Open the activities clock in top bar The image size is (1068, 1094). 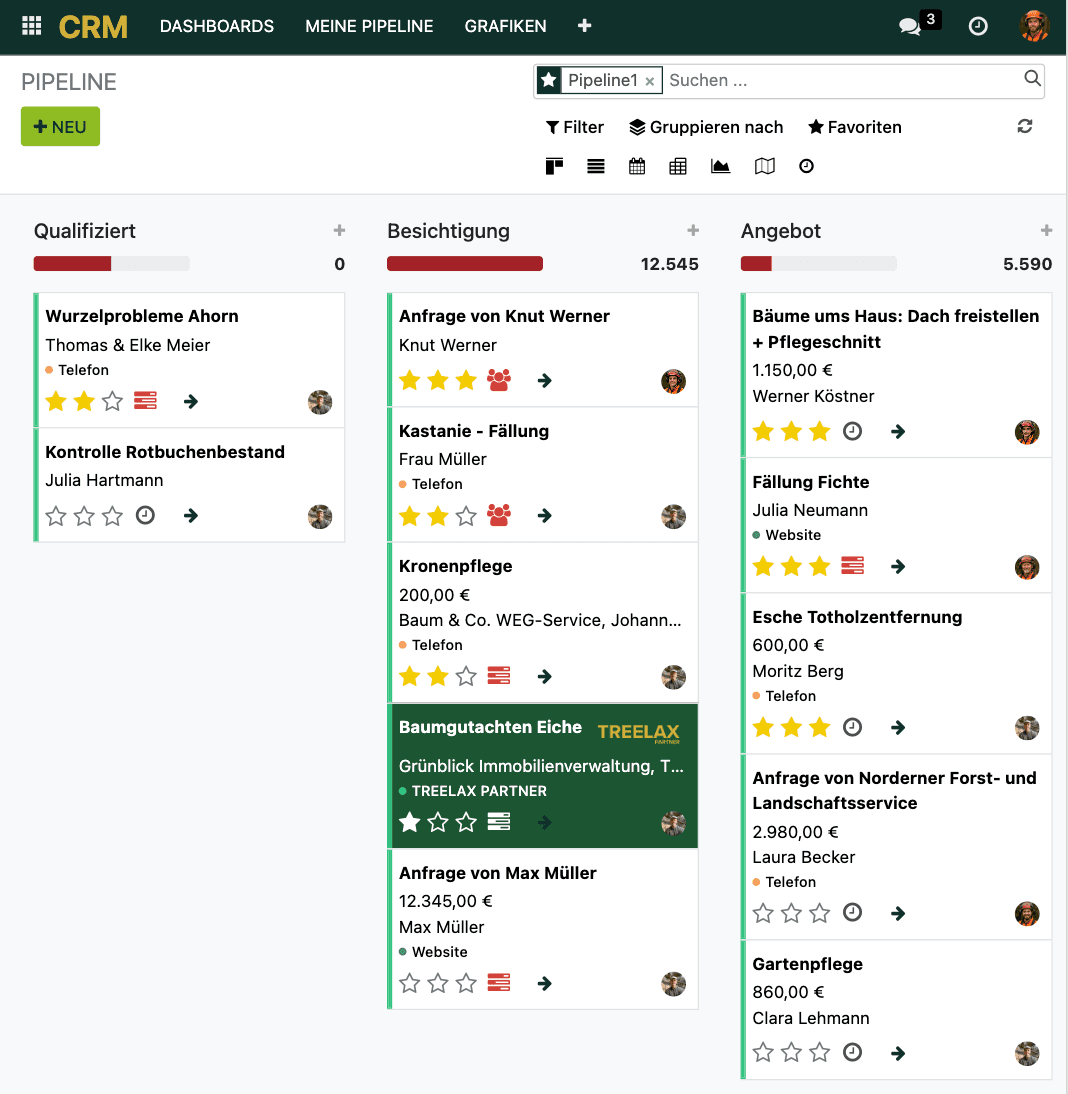click(x=978, y=27)
